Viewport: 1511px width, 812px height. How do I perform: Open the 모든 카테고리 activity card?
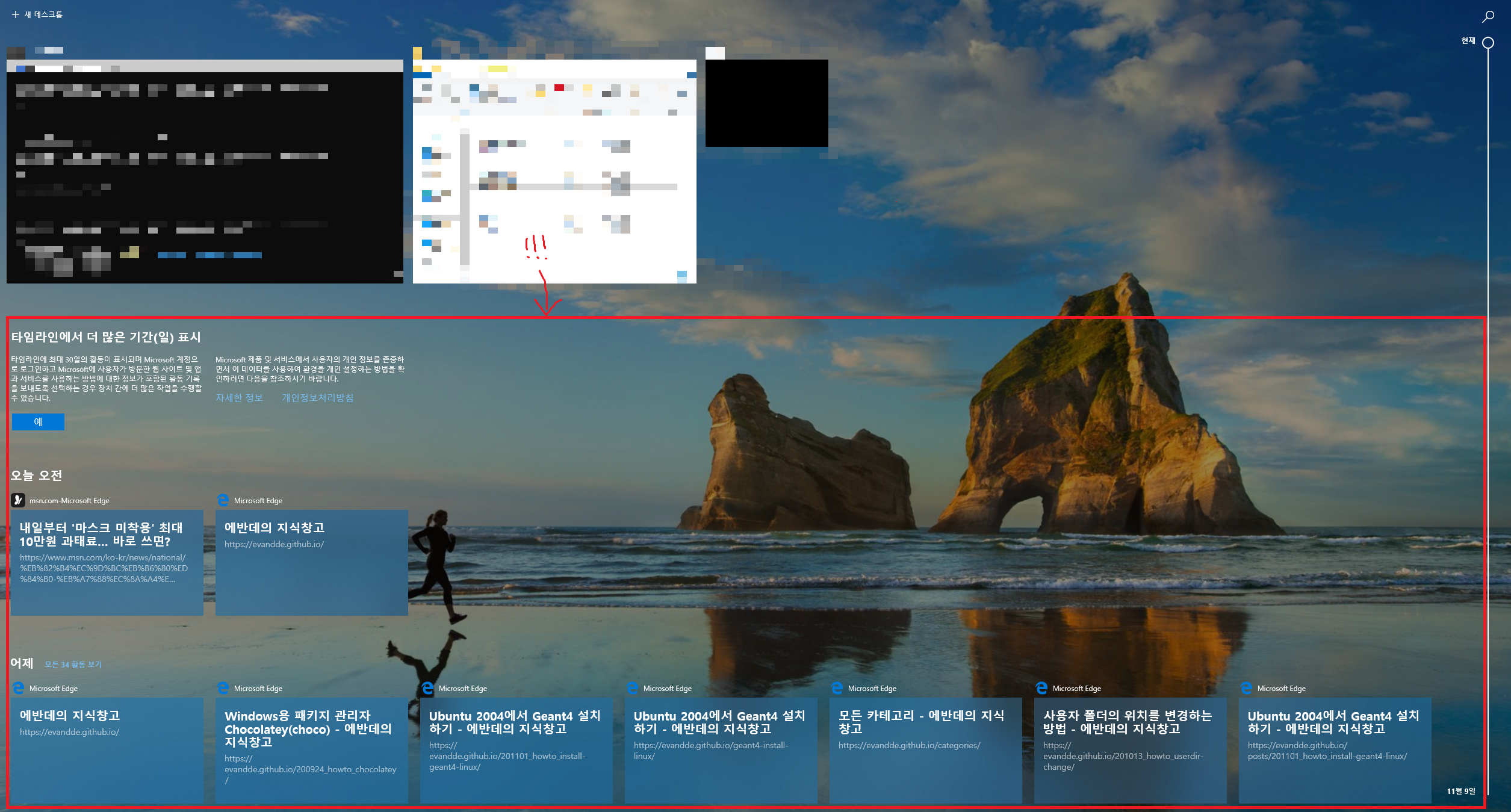pos(925,749)
